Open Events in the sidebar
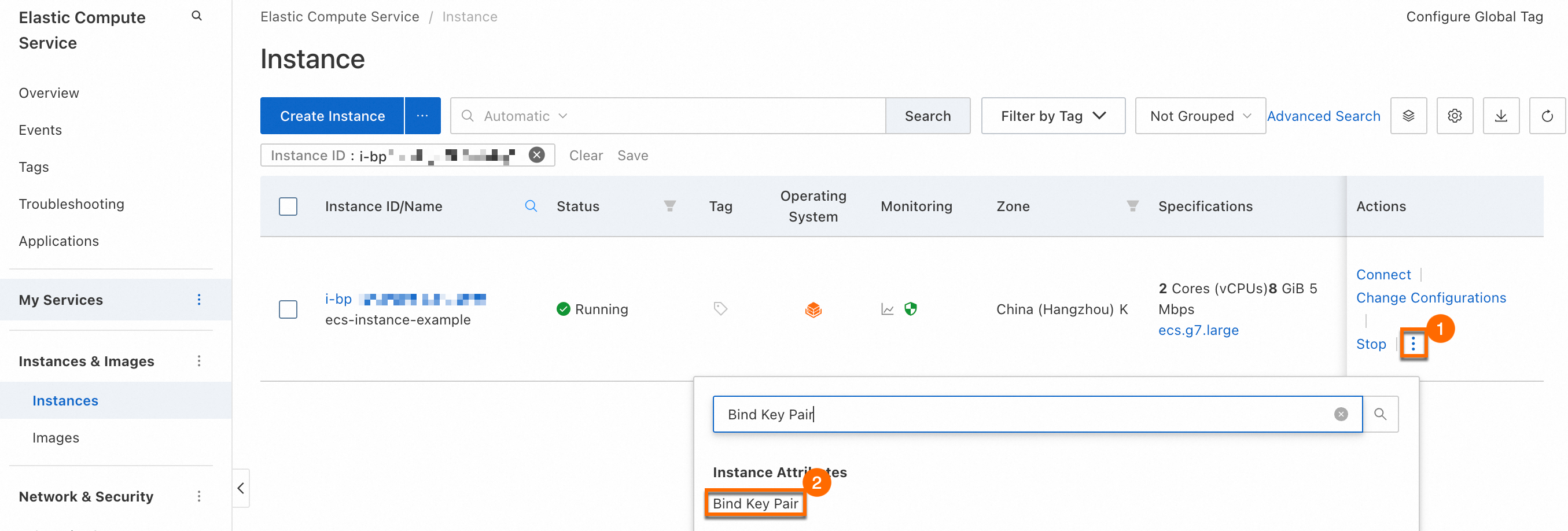Viewport: 1568px width, 531px height. click(40, 130)
